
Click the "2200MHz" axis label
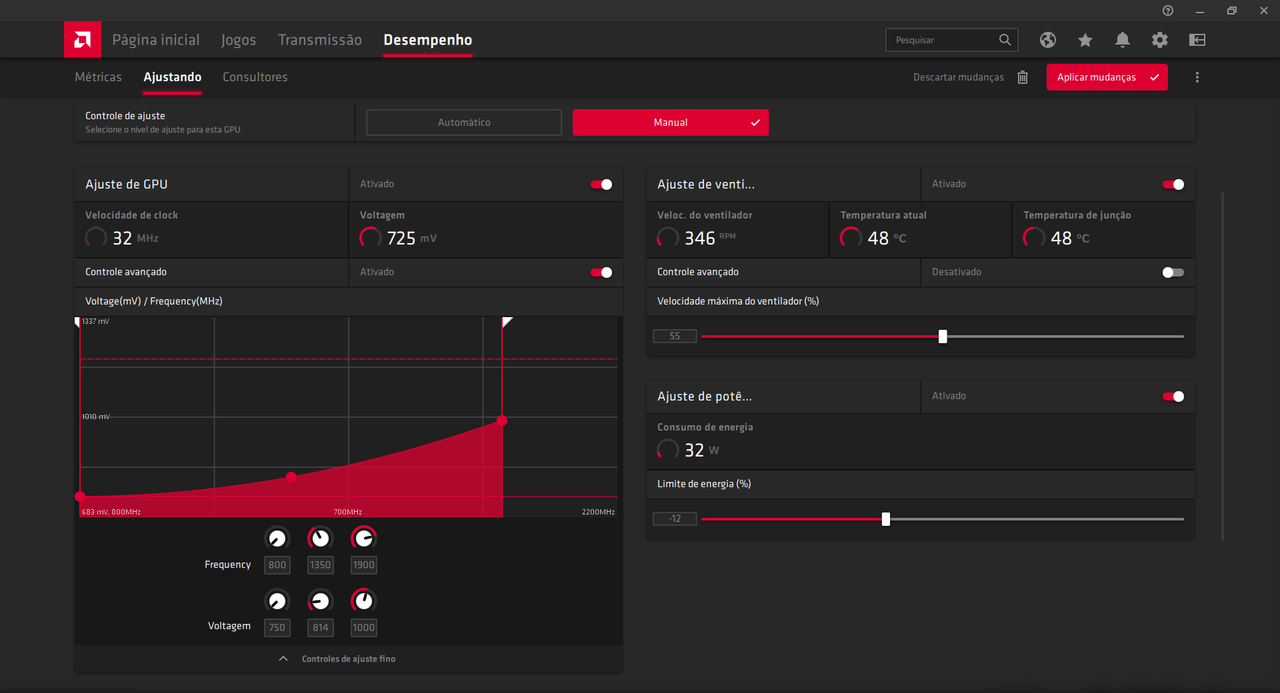click(x=598, y=512)
